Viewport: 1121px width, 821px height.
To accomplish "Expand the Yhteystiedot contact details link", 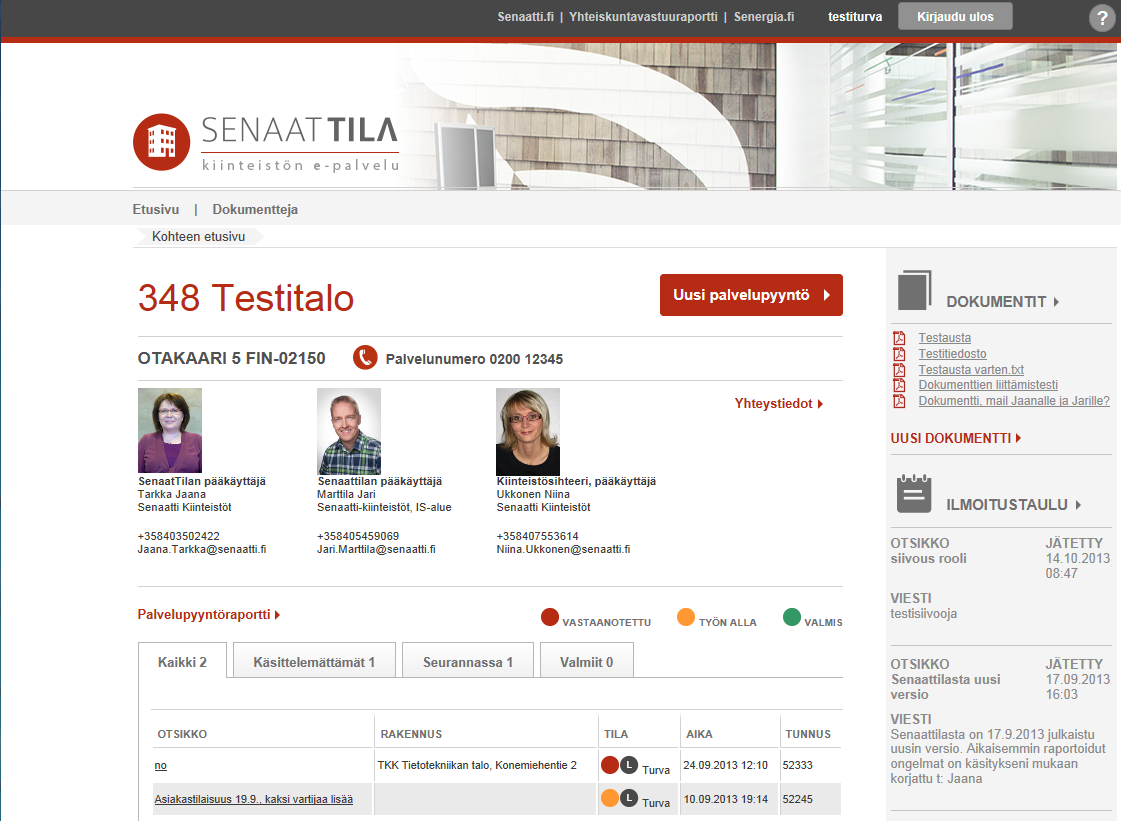I will pos(779,403).
